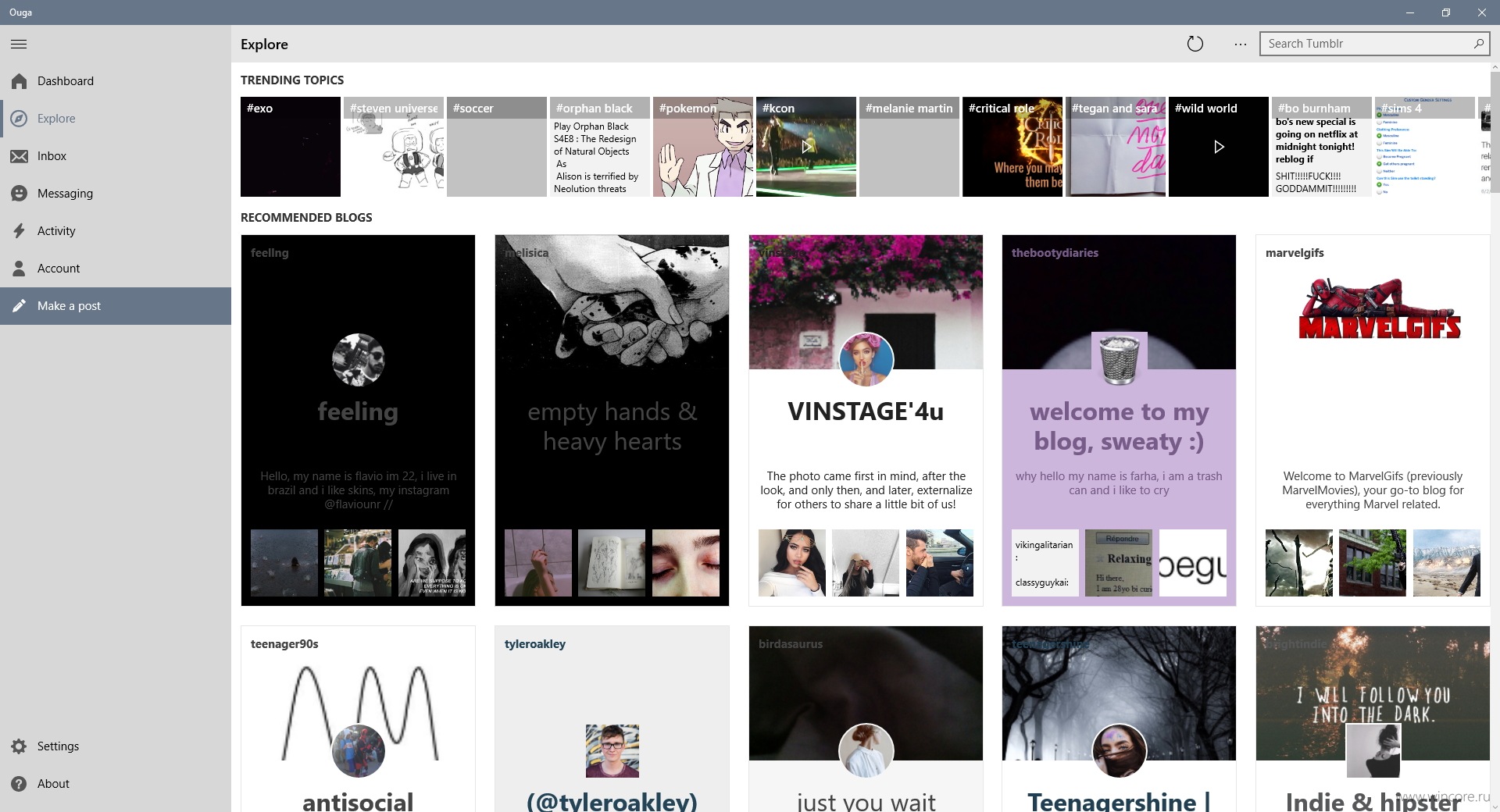Open melisica's closed eye post thumbnail
The width and height of the screenshot is (1500, 812).
[x=686, y=563]
